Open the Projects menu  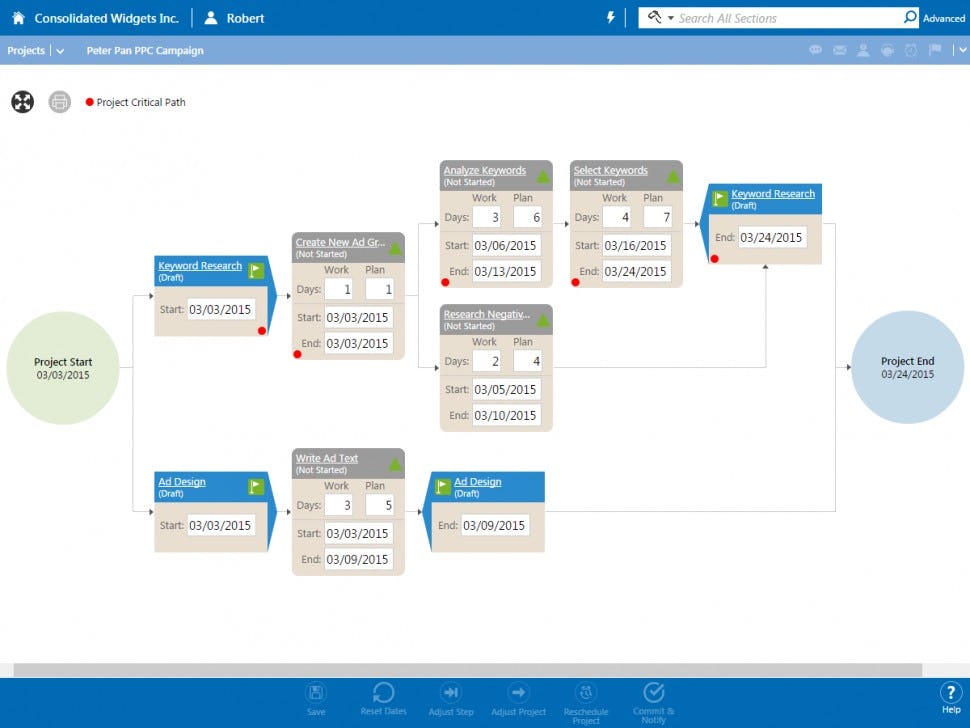click(x=26, y=51)
